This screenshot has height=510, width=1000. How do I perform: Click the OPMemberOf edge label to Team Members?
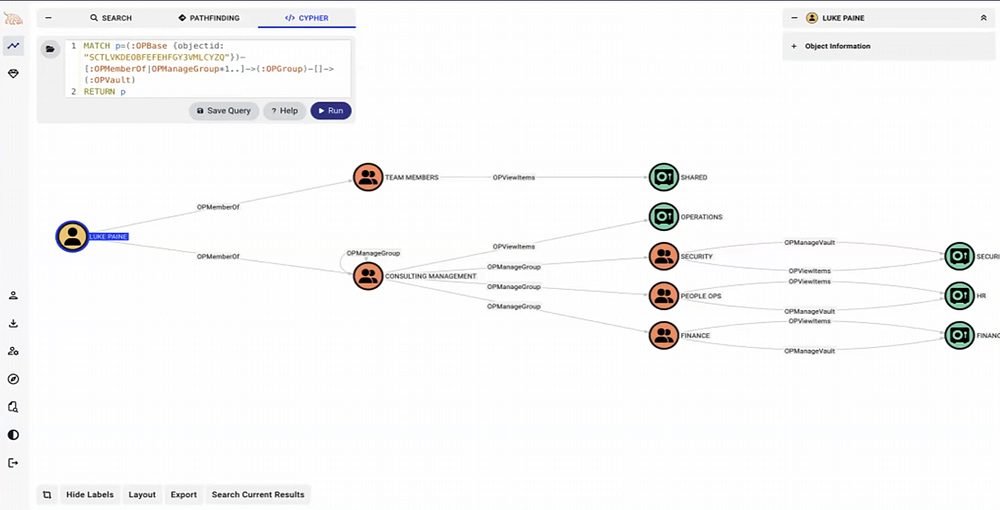[218, 207]
